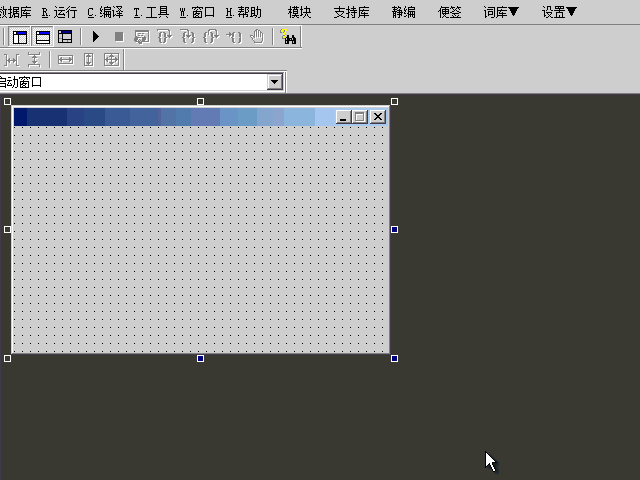This screenshot has width=640, height=480.
Task: Toggle the combined work and status panel icon
Action: tap(65, 37)
